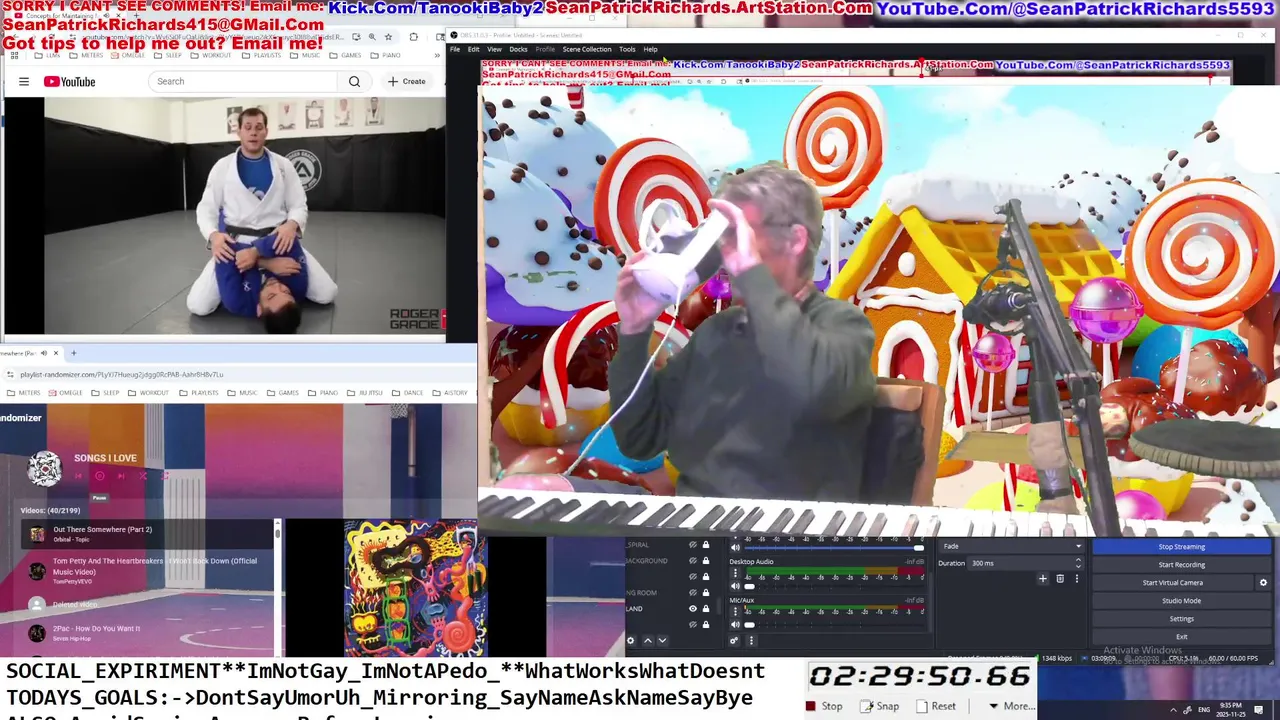Mute the Mic/Aux speaker icon
The height and width of the screenshot is (720, 1280).
pyautogui.click(x=736, y=624)
